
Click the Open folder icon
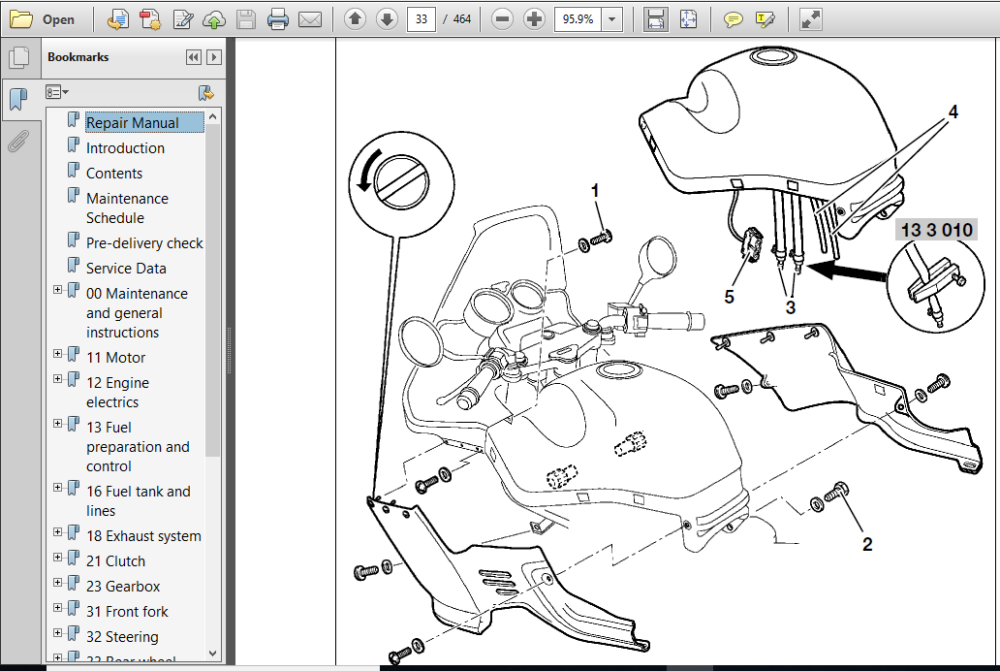point(21,19)
